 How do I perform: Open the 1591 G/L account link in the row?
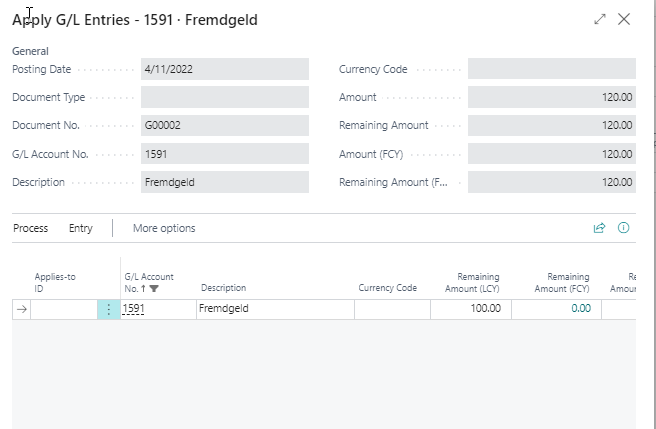coord(133,309)
